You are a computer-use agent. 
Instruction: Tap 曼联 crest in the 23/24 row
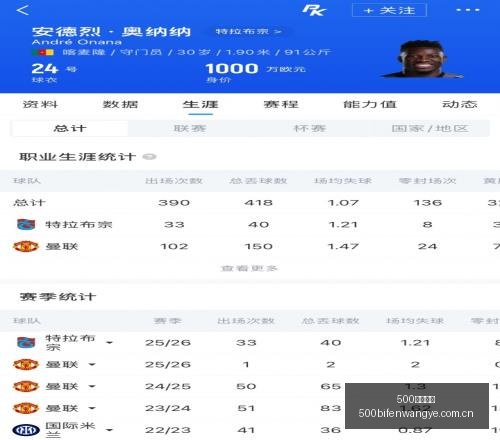(26, 408)
